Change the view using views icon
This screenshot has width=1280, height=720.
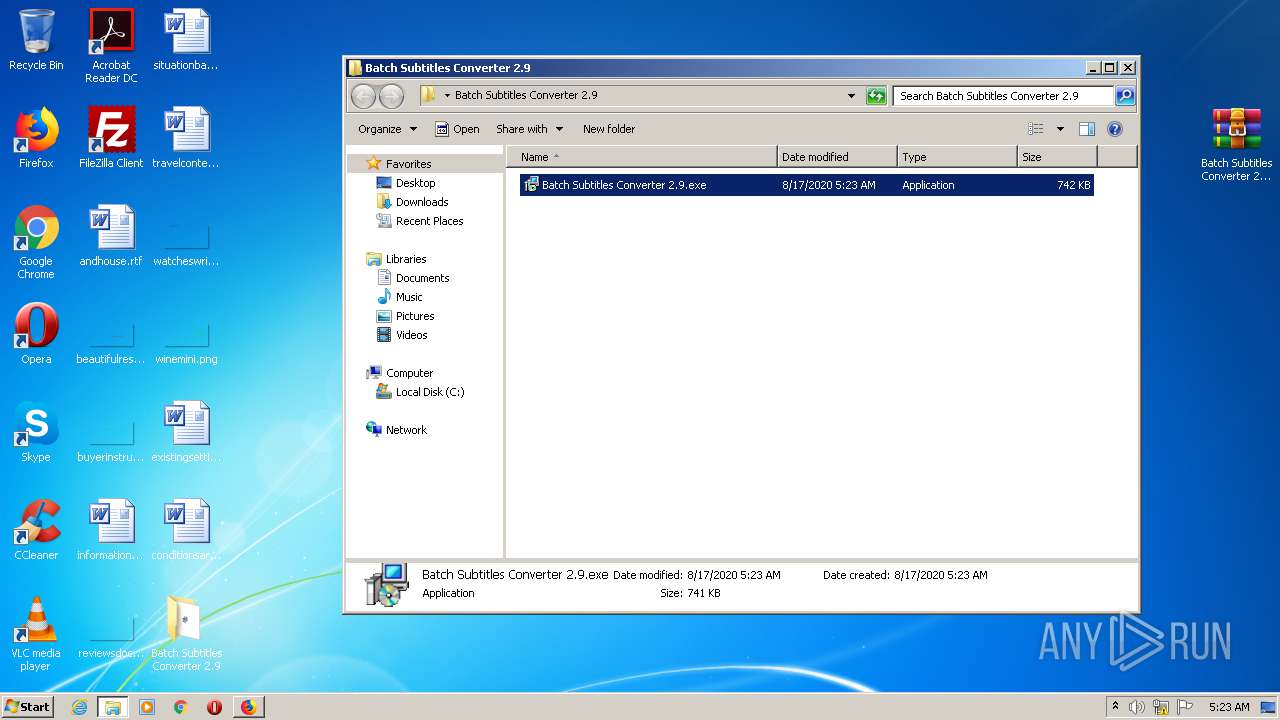tap(1036, 129)
